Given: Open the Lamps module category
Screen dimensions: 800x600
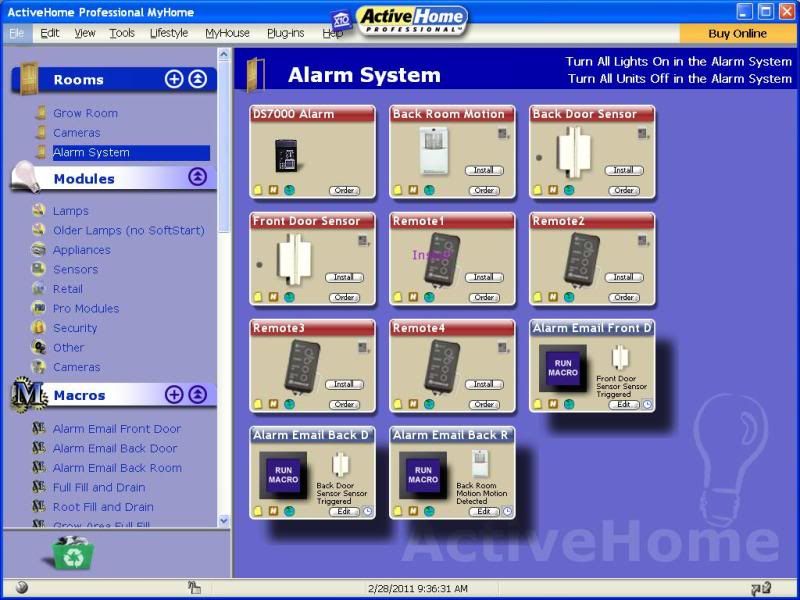Looking at the screenshot, I should (x=70, y=211).
